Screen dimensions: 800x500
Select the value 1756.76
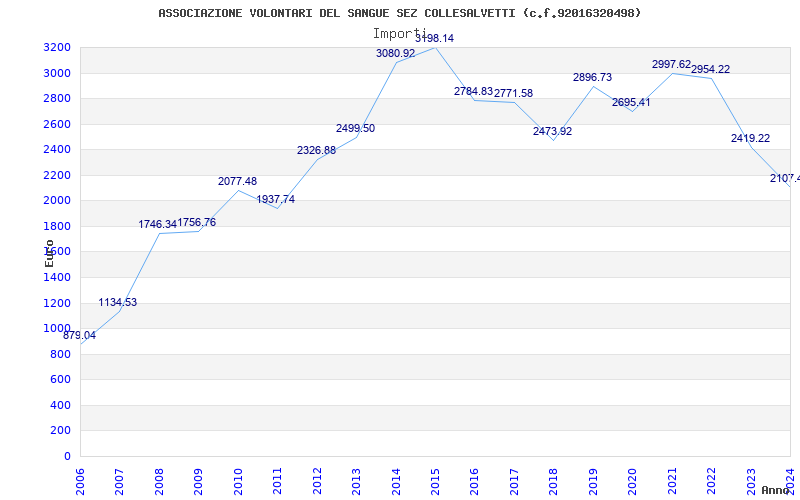[196, 222]
